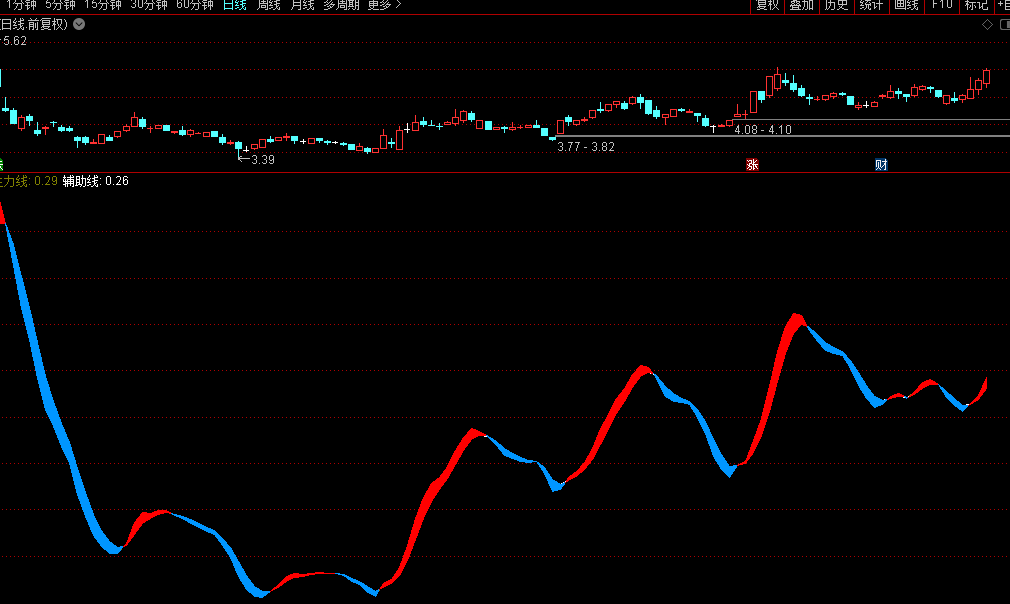The width and height of the screenshot is (1010, 604).
Task: Click the blue 财 financial marker icon
Action: pyautogui.click(x=881, y=165)
